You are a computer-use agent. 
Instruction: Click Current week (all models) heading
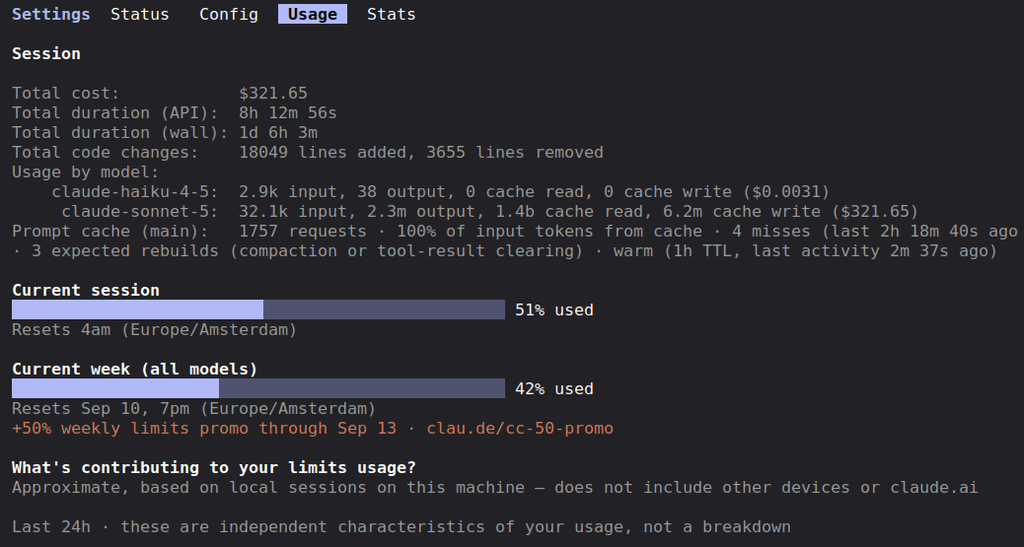135,369
